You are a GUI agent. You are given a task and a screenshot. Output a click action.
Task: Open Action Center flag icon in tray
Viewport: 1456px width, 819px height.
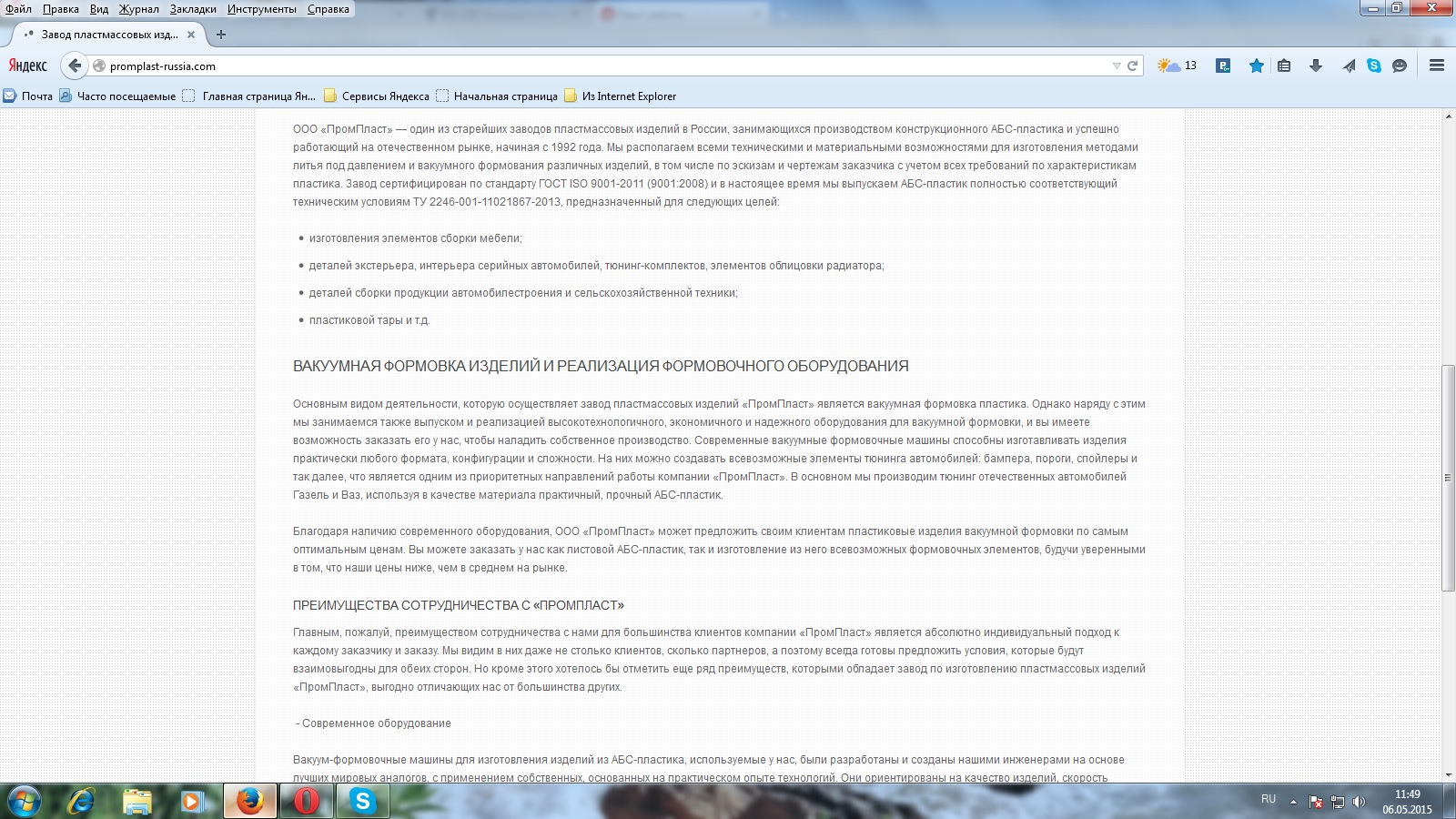(1316, 802)
